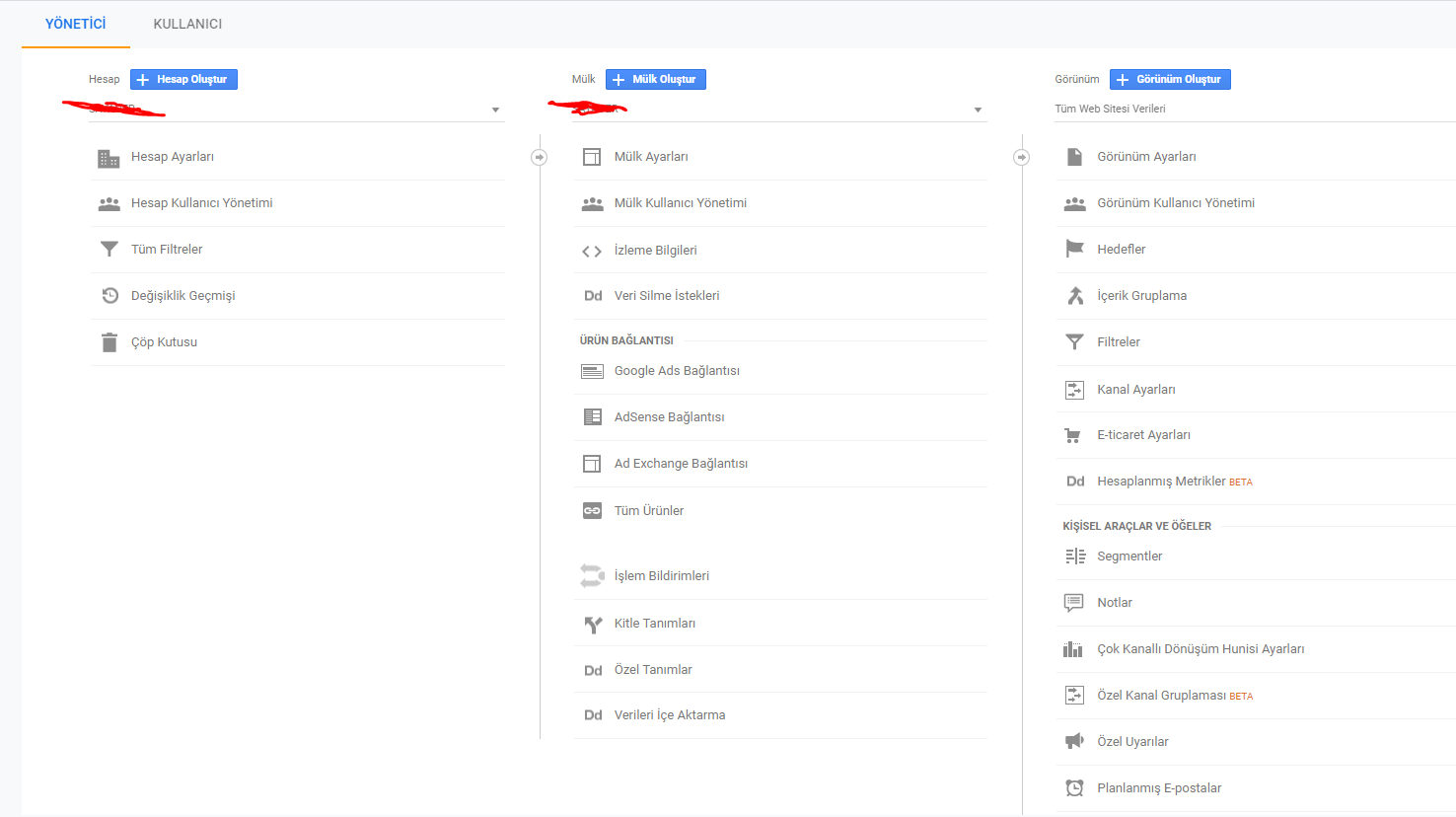1456x817 pixels.
Task: Click the Ad Exchange Bağlantısı icon
Action: coord(592,464)
